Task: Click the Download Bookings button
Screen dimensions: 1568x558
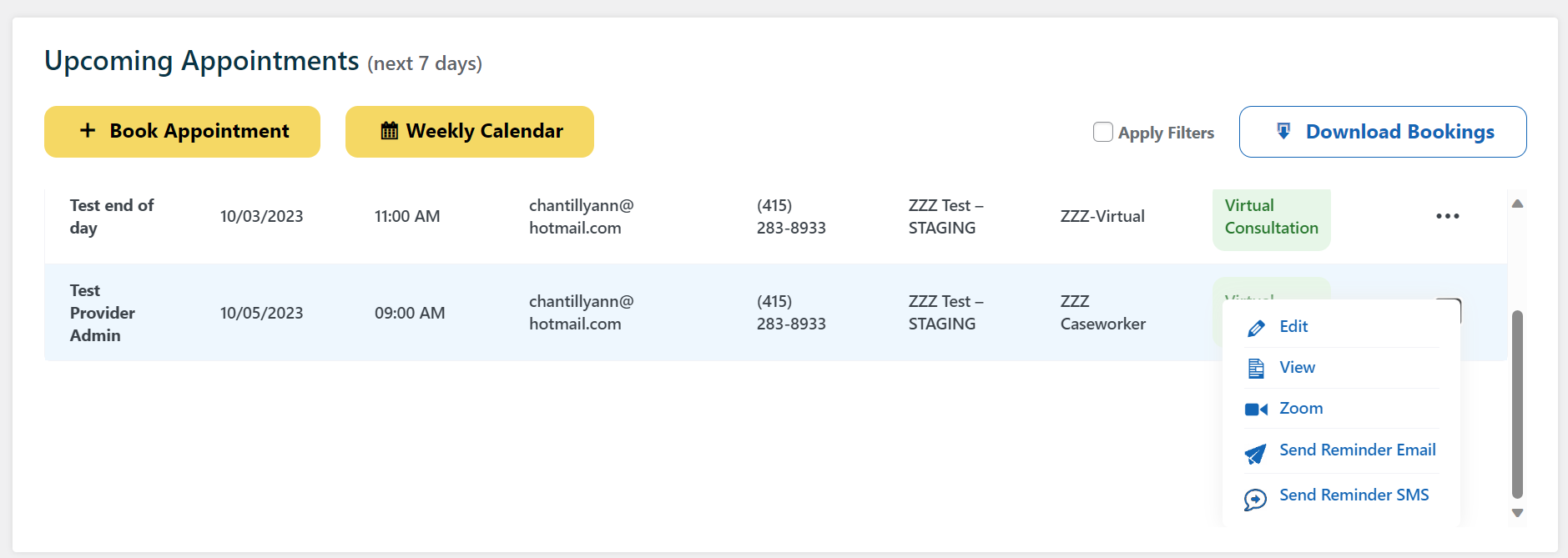Action: [1383, 132]
